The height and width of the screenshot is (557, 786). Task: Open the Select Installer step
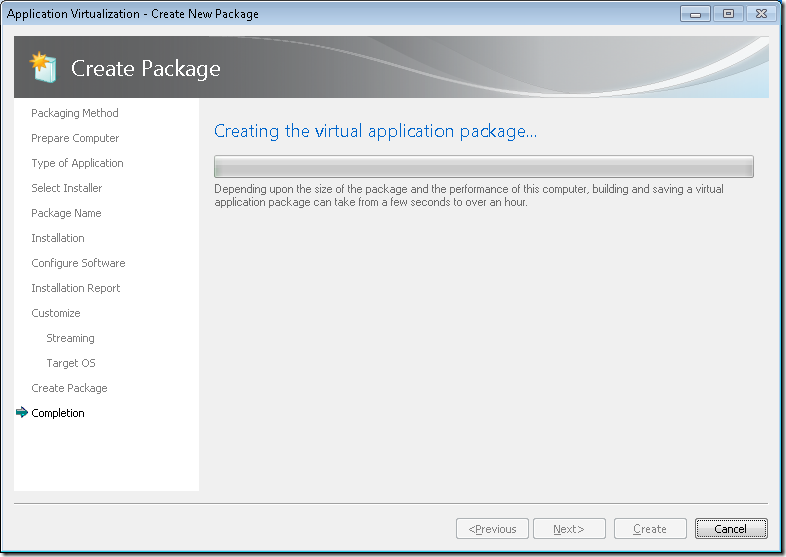67,188
